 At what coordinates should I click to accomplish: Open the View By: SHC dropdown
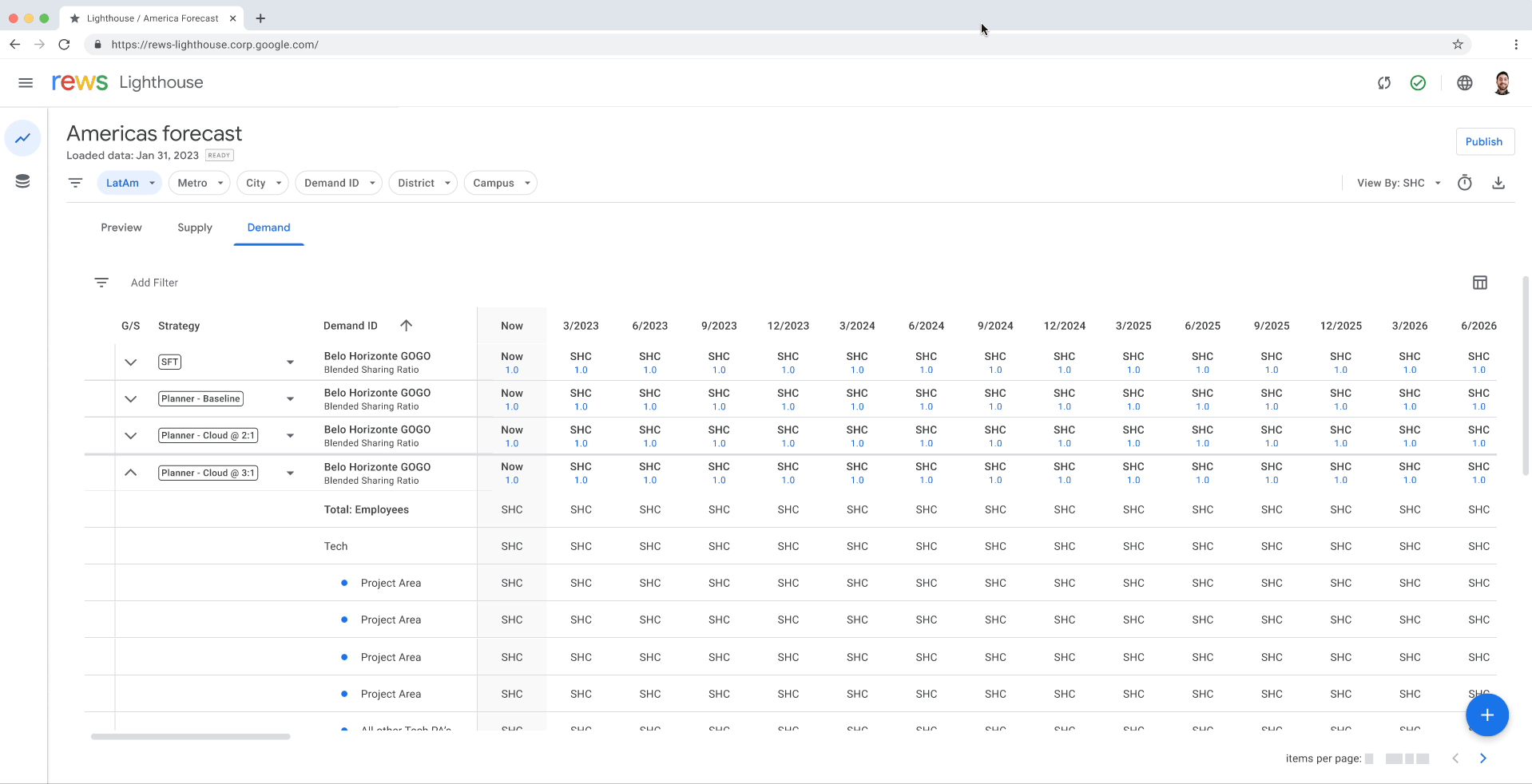1398,183
